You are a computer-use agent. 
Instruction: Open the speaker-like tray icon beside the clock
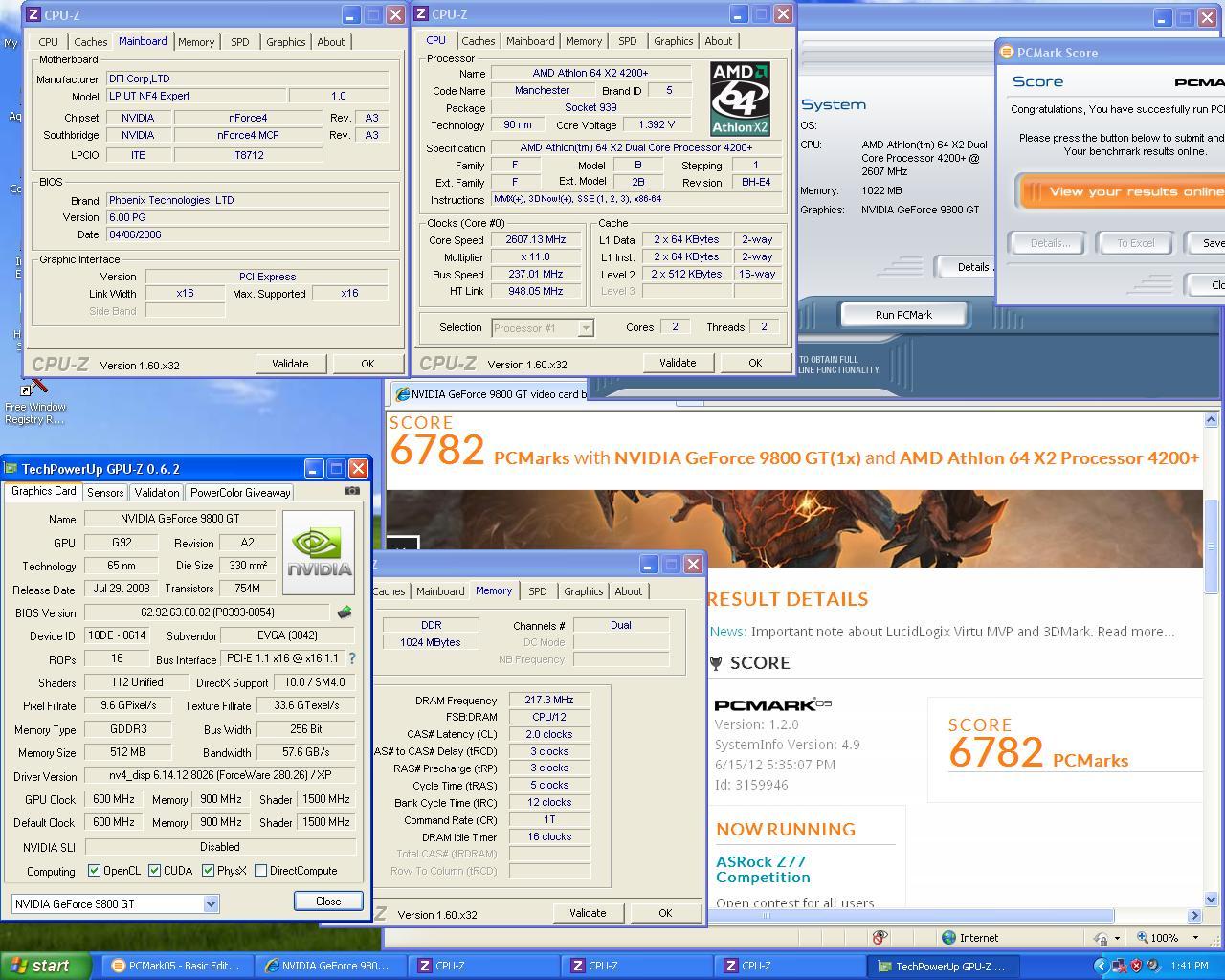(x=1153, y=966)
